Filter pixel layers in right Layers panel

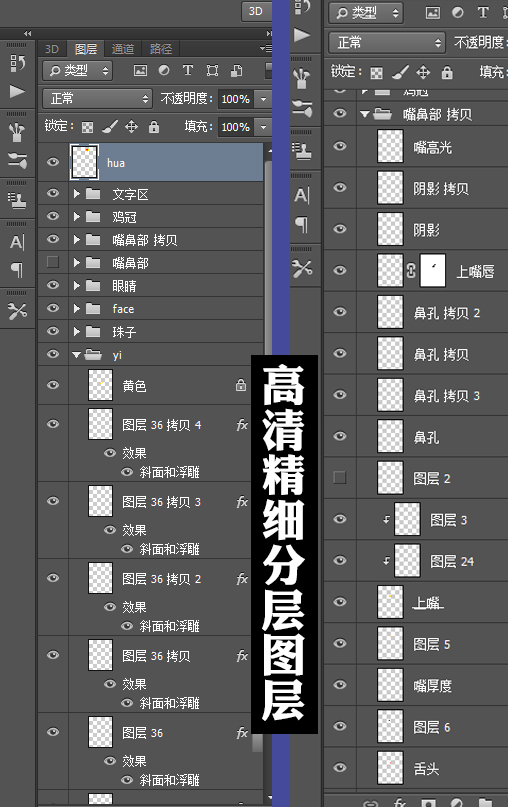433,13
